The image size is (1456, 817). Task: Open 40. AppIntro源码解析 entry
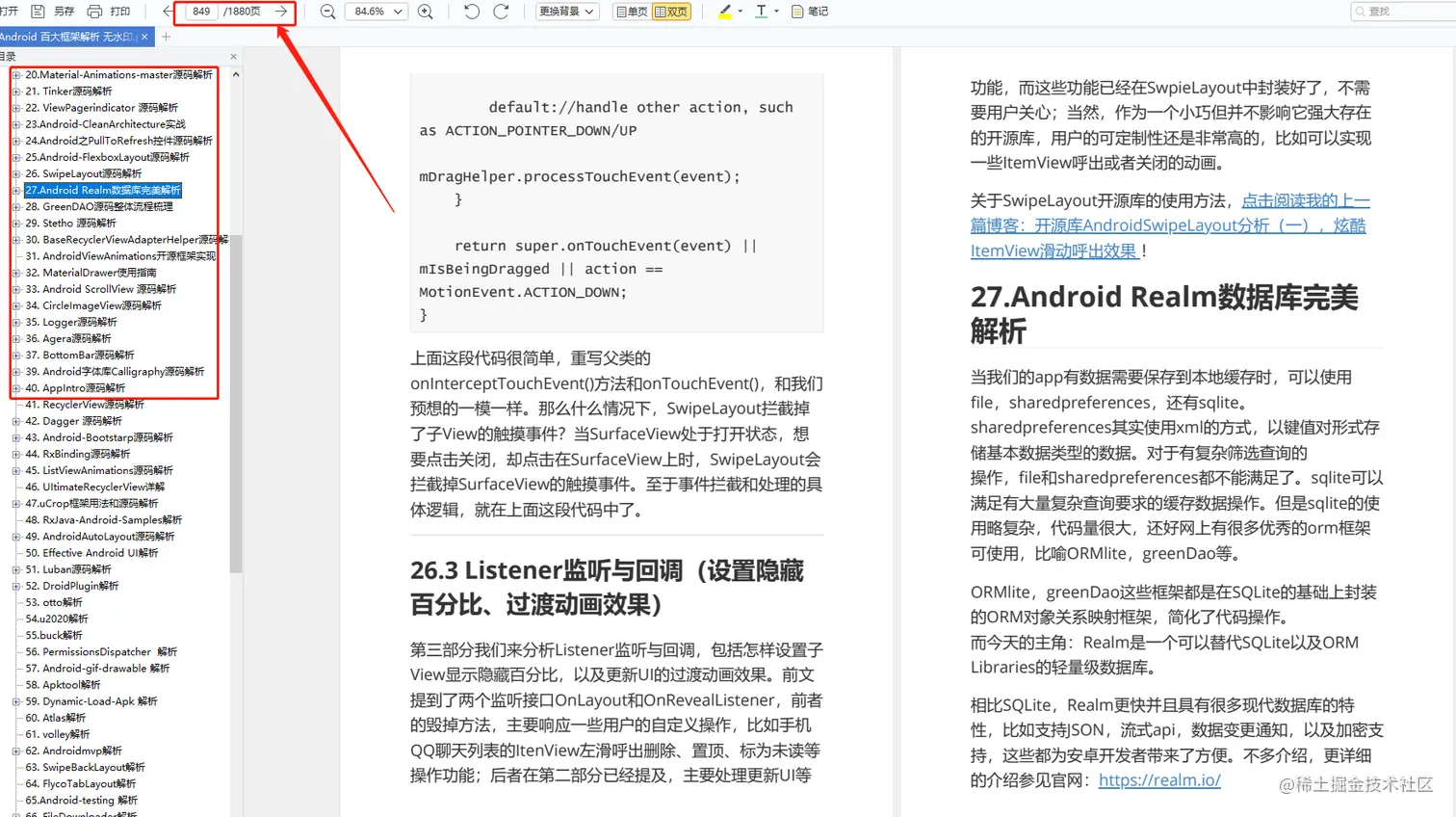click(x=75, y=388)
